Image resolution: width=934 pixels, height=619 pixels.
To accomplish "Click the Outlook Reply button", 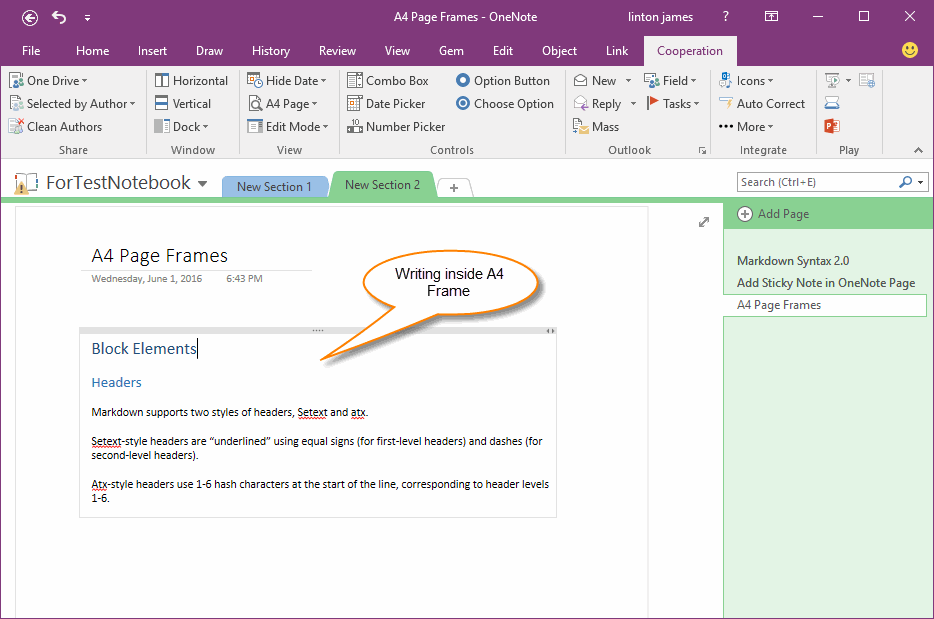I will tap(597, 104).
